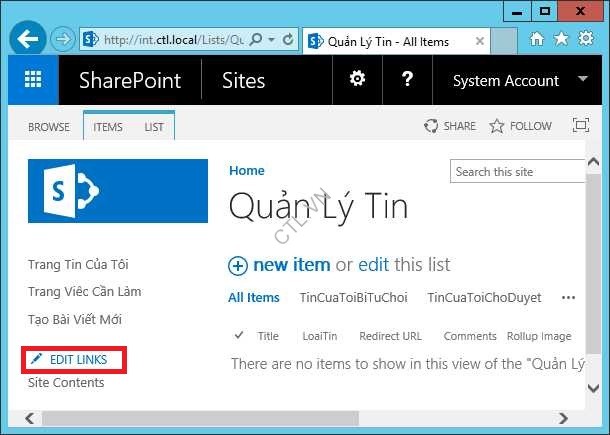Screen dimensions: 610x435
Task: Expand the System Account dropdown
Action: [x=582, y=80]
